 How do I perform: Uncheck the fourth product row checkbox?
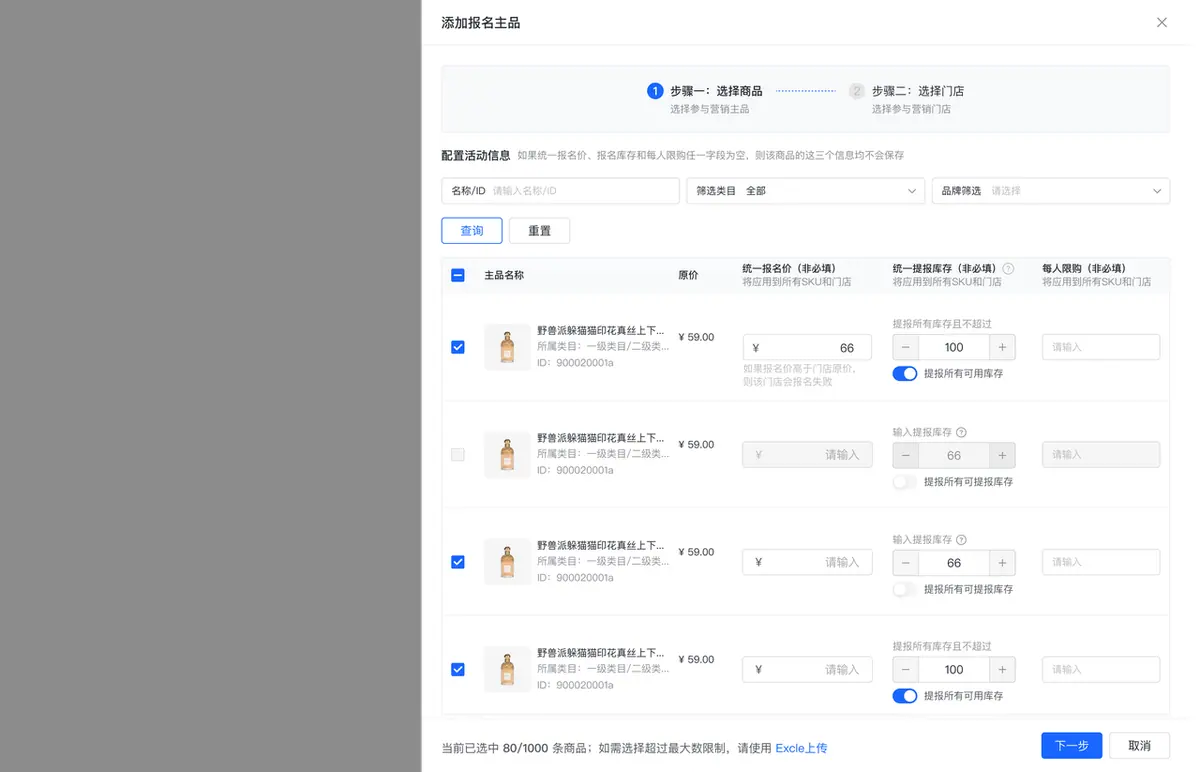(458, 669)
